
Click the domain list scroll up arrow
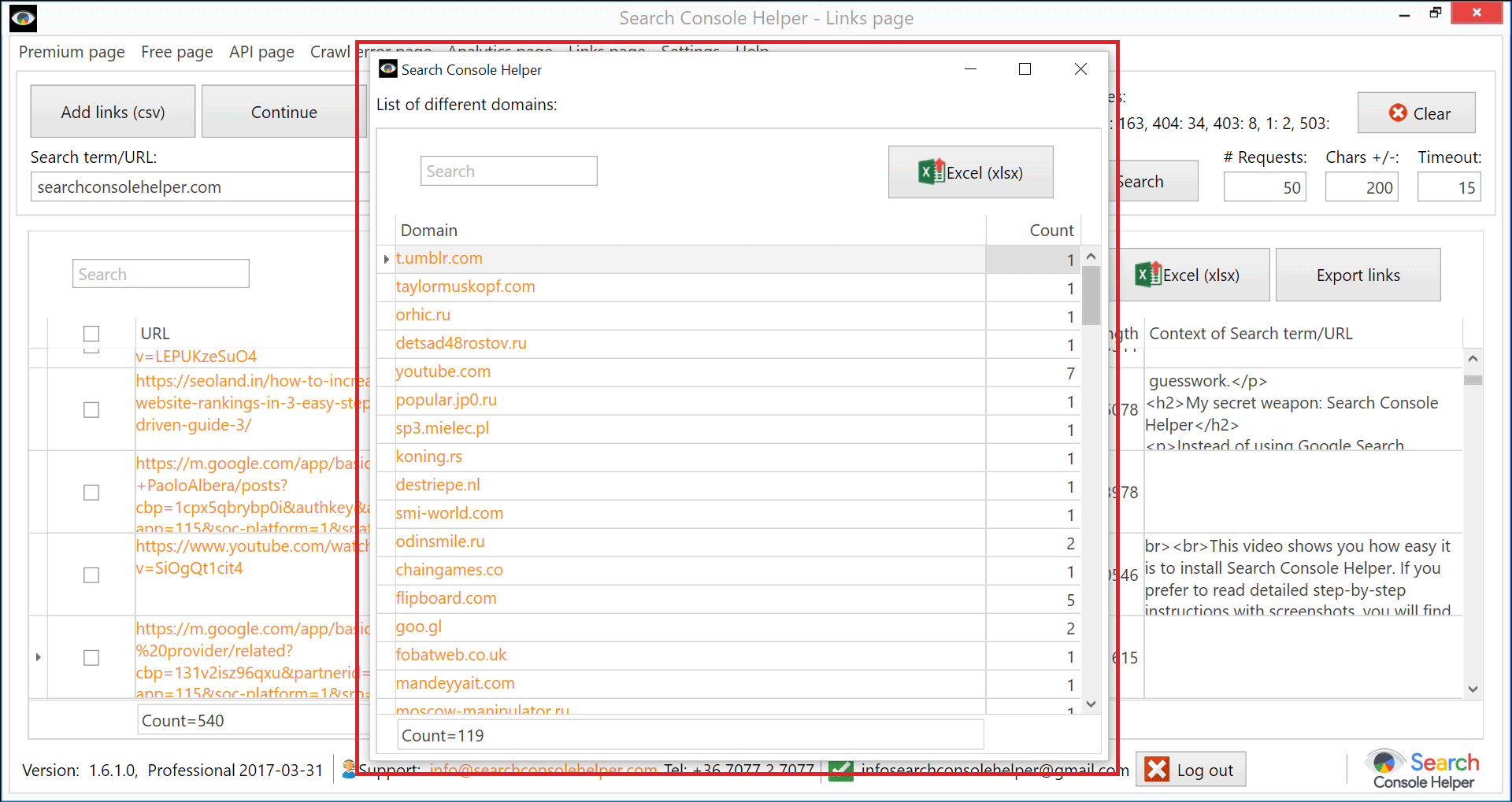[x=1091, y=256]
